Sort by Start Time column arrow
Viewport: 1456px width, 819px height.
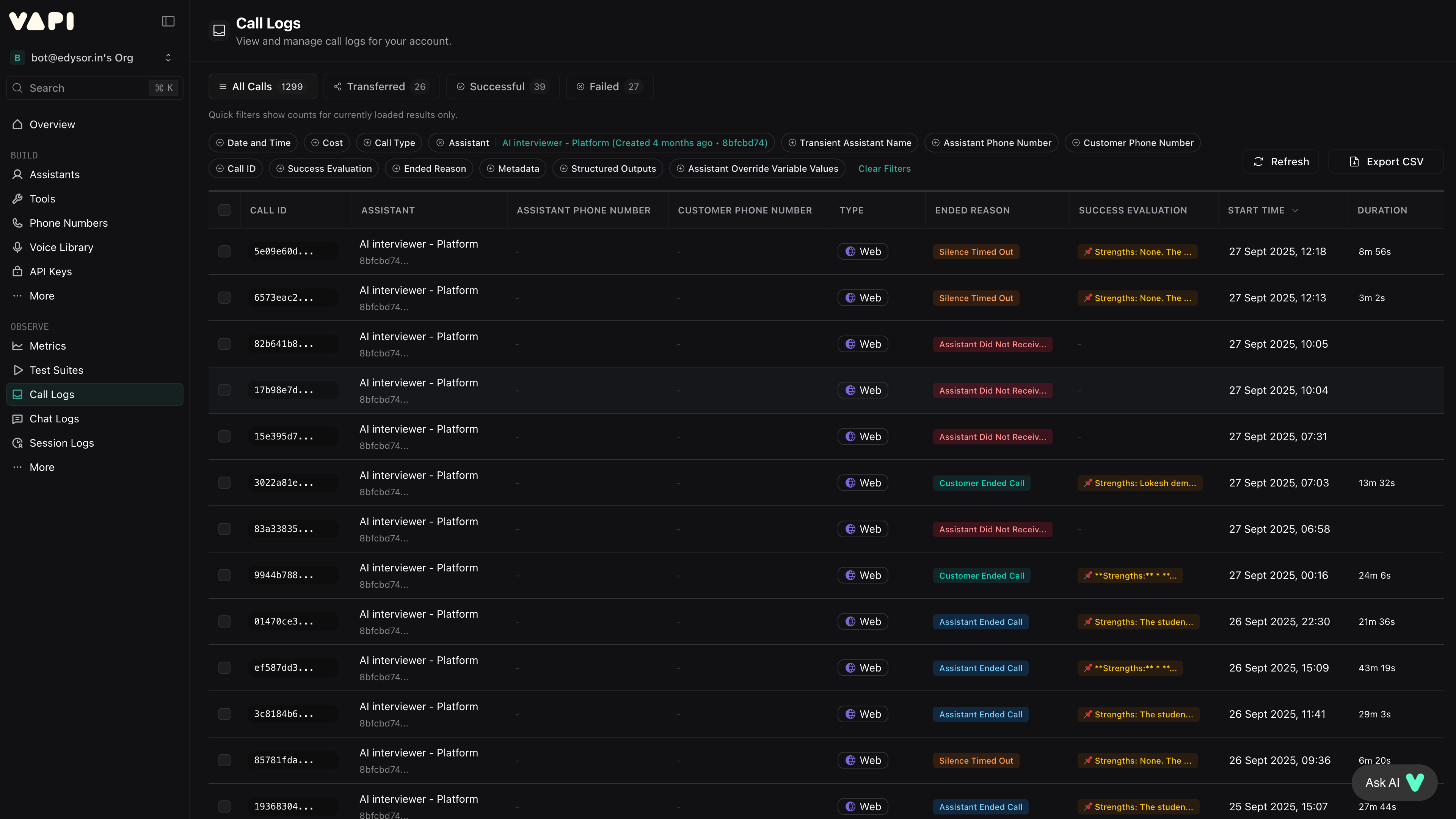(1295, 210)
